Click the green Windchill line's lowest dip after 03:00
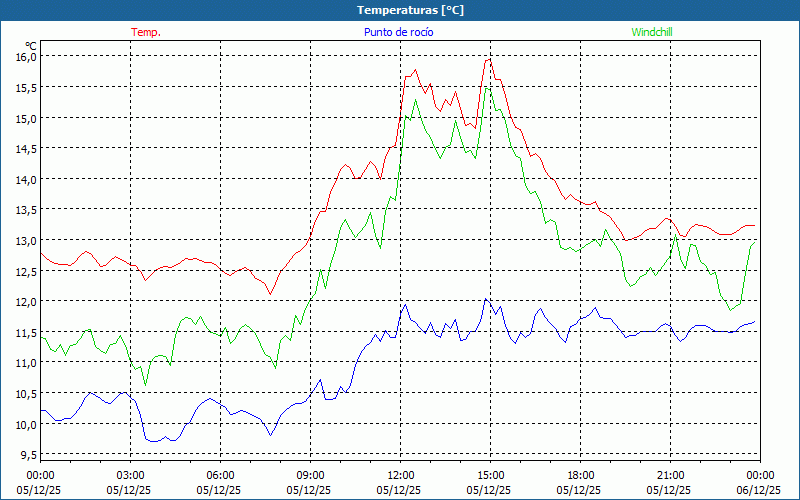This screenshot has height=500, width=800. [145, 384]
